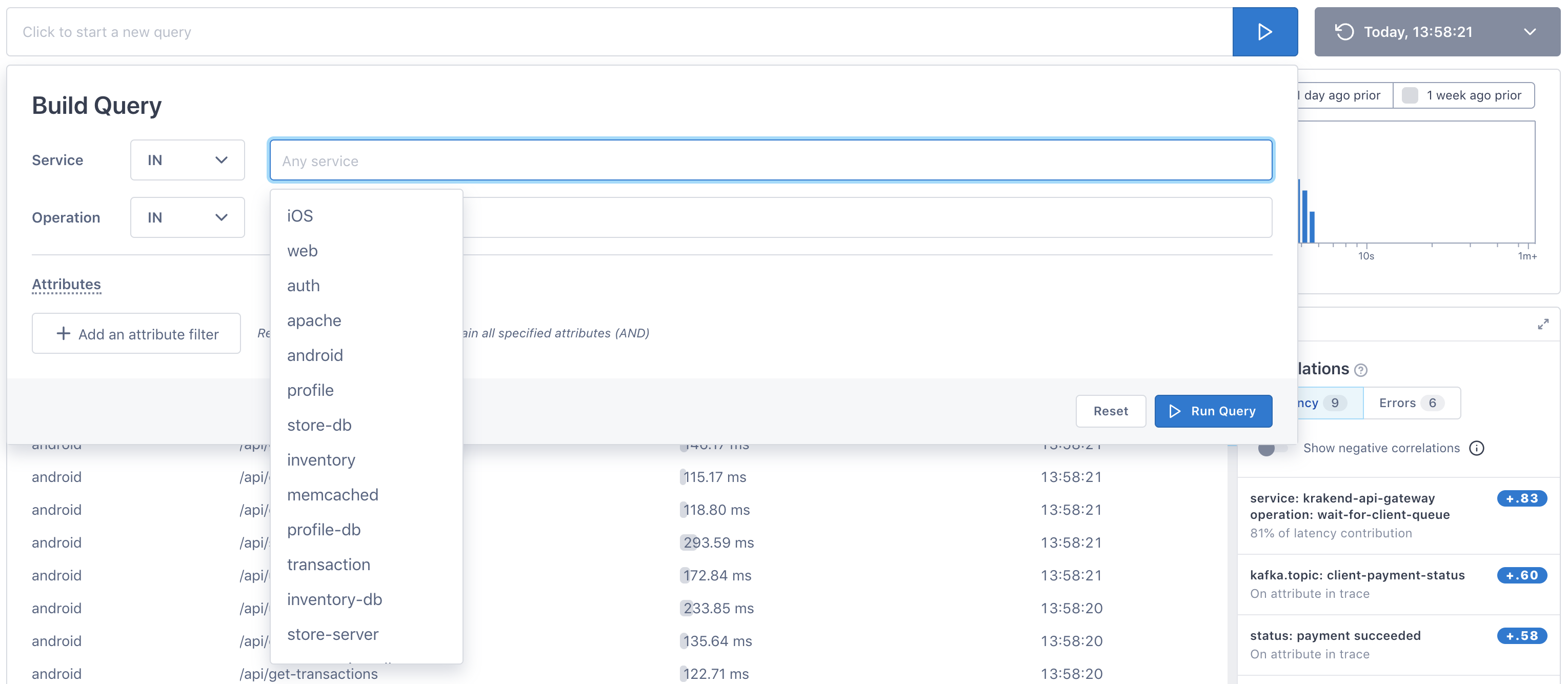This screenshot has height=684, width=1568.
Task: Open the Operation IN operator dropdown
Action: (x=187, y=217)
